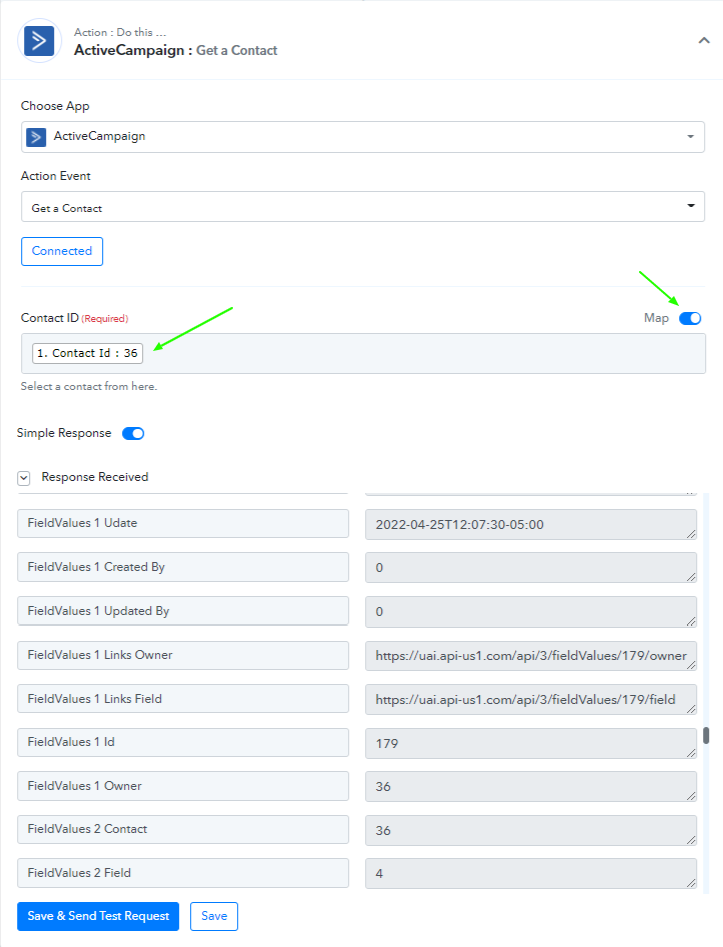Click the resize handle on Udate value box
The image size is (723, 947).
(x=691, y=534)
